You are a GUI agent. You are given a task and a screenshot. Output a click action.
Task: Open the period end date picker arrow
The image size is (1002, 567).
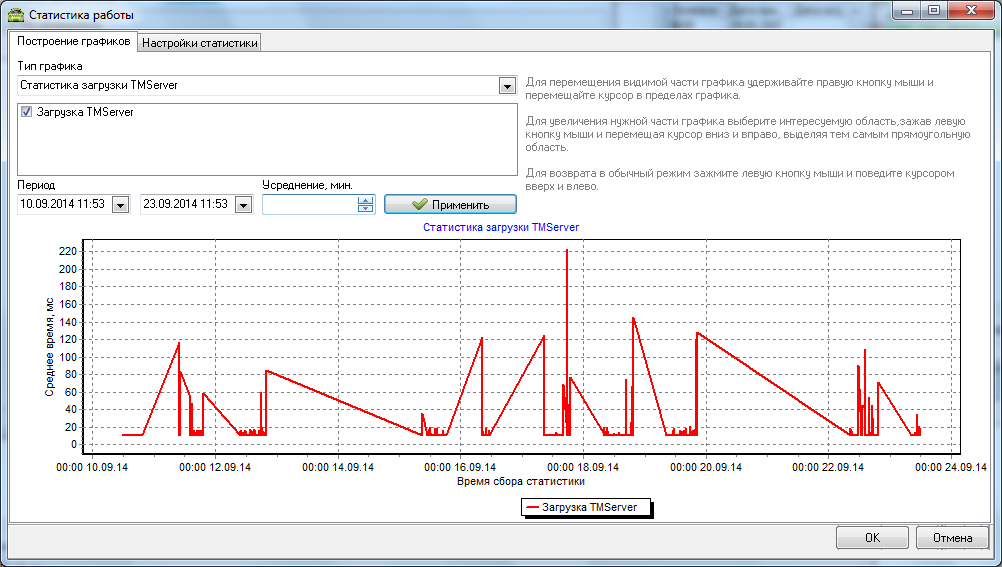(244, 205)
